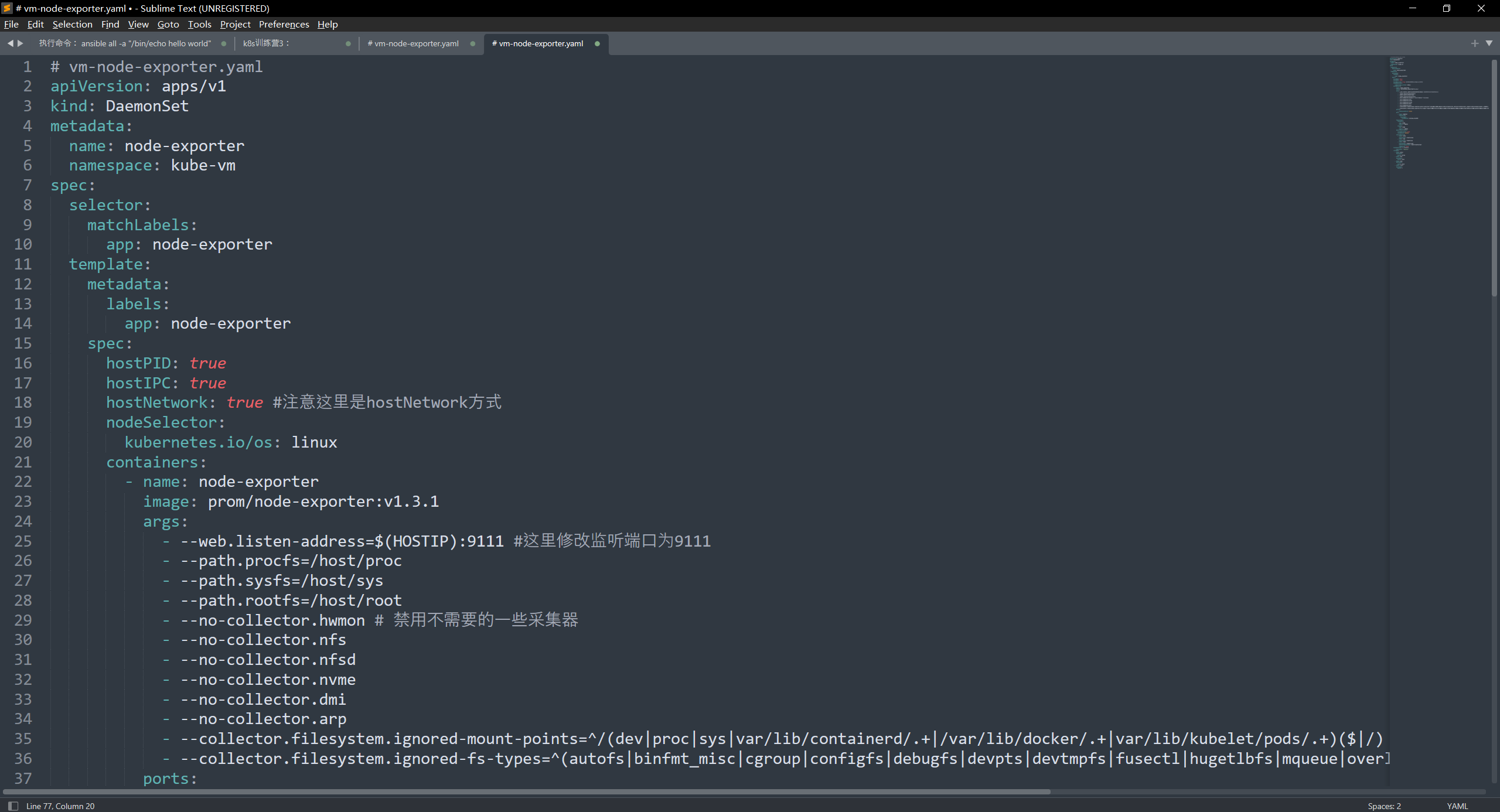Viewport: 1500px width, 812px height.
Task: Click line number 1 in the gutter
Action: pyautogui.click(x=27, y=67)
